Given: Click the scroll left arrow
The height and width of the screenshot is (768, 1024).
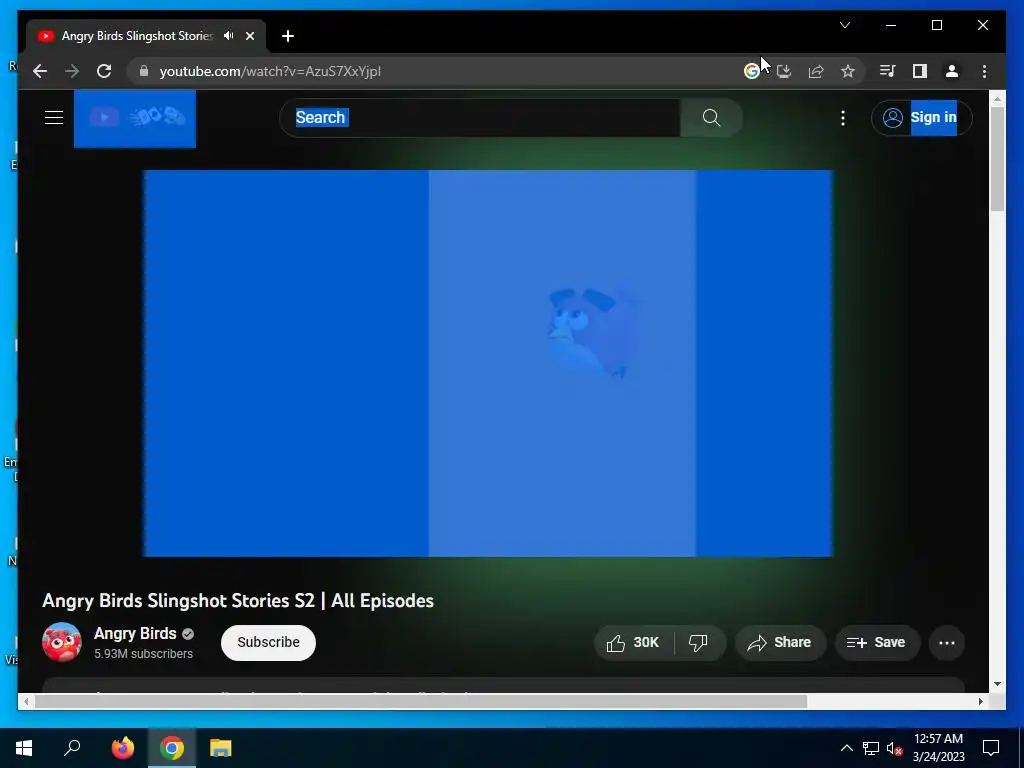Looking at the screenshot, I should 26,701.
